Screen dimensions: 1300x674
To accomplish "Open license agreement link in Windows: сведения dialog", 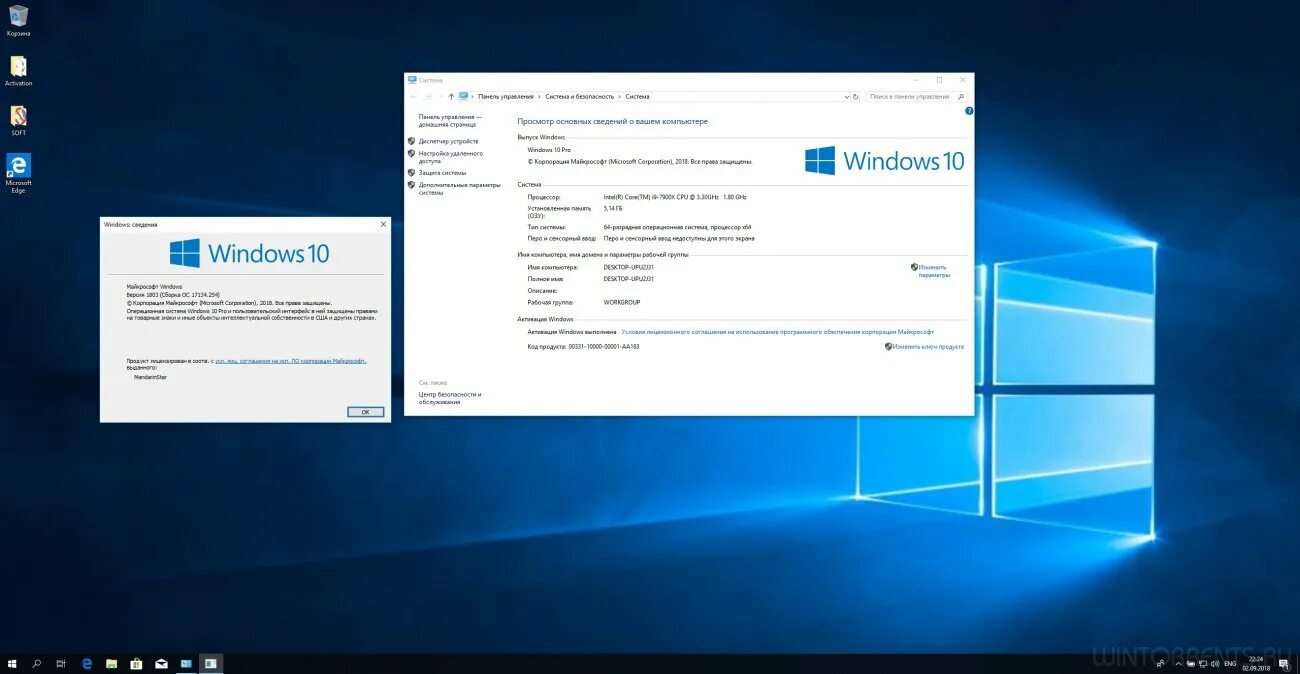I will [x=290, y=360].
